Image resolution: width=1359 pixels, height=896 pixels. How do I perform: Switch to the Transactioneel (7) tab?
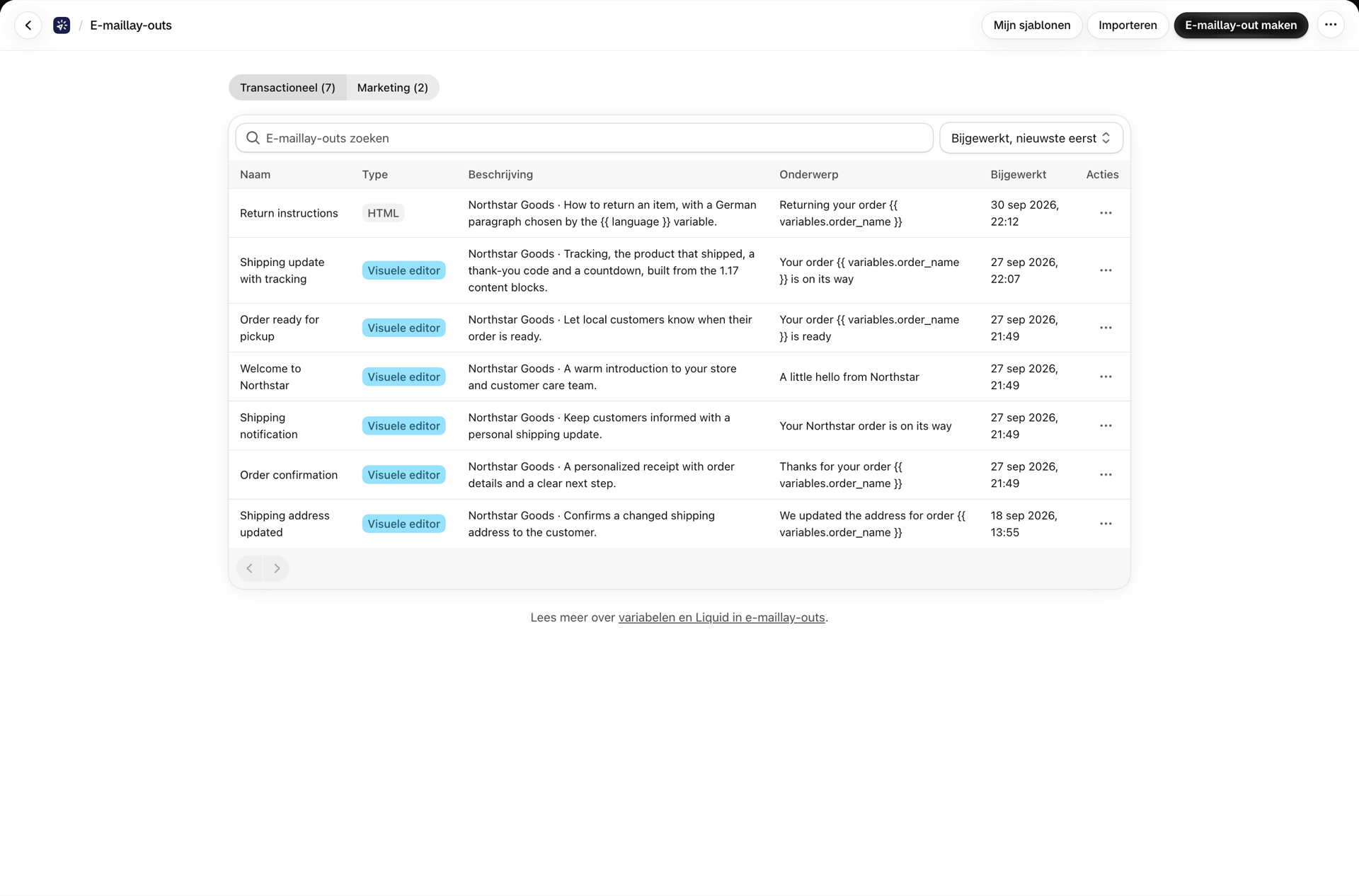pyautogui.click(x=287, y=88)
